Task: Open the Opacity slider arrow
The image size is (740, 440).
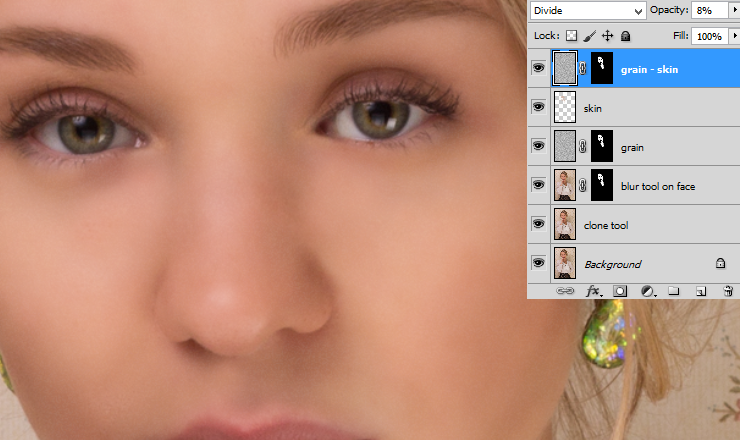Action: click(x=734, y=10)
